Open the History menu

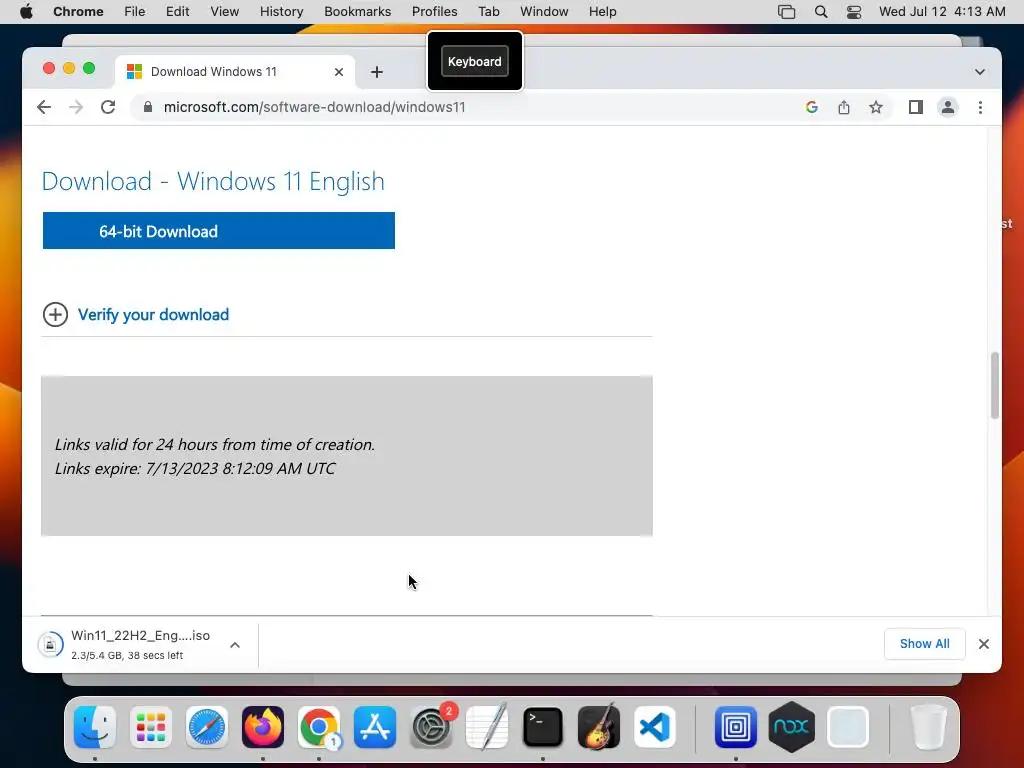click(281, 12)
